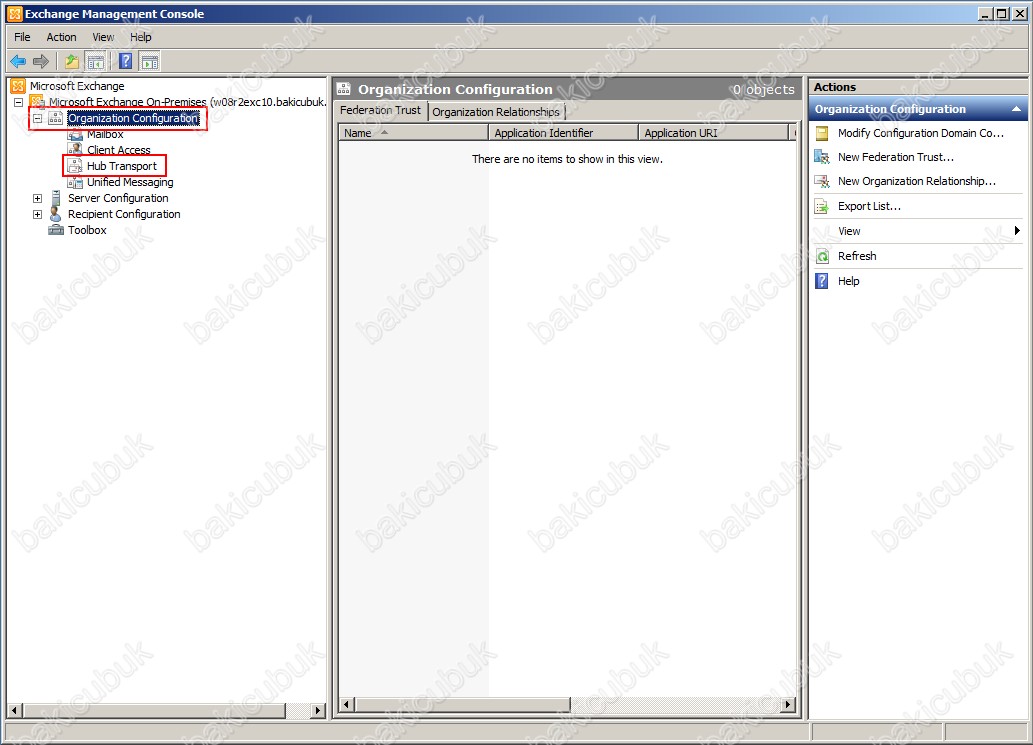Click the Server Configuration node icon
Screen dimensions: 1033x745
click(56, 198)
